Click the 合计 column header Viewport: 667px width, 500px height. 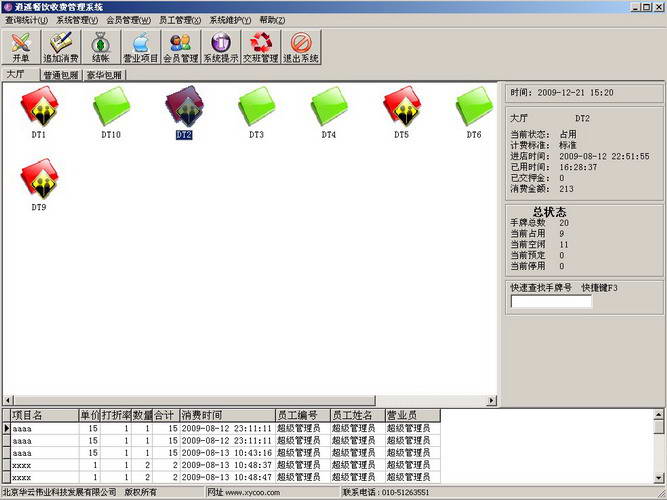coord(166,415)
